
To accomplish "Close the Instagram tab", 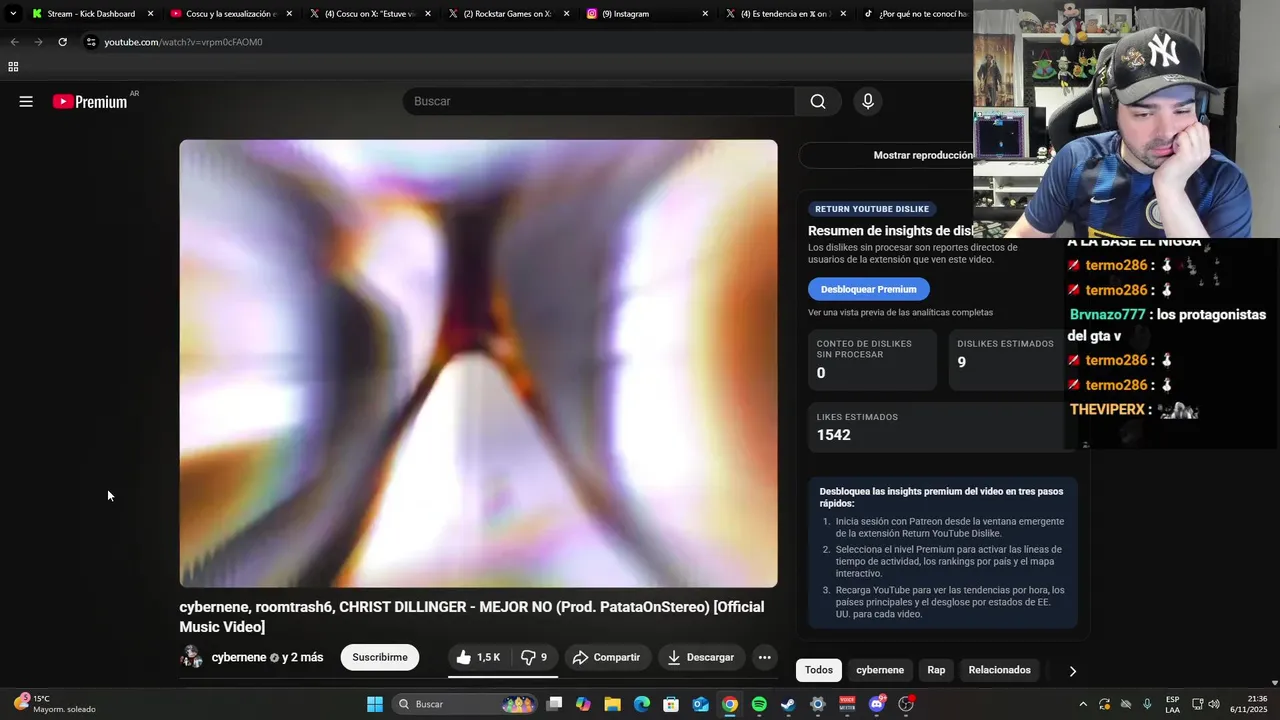I will tap(705, 14).
